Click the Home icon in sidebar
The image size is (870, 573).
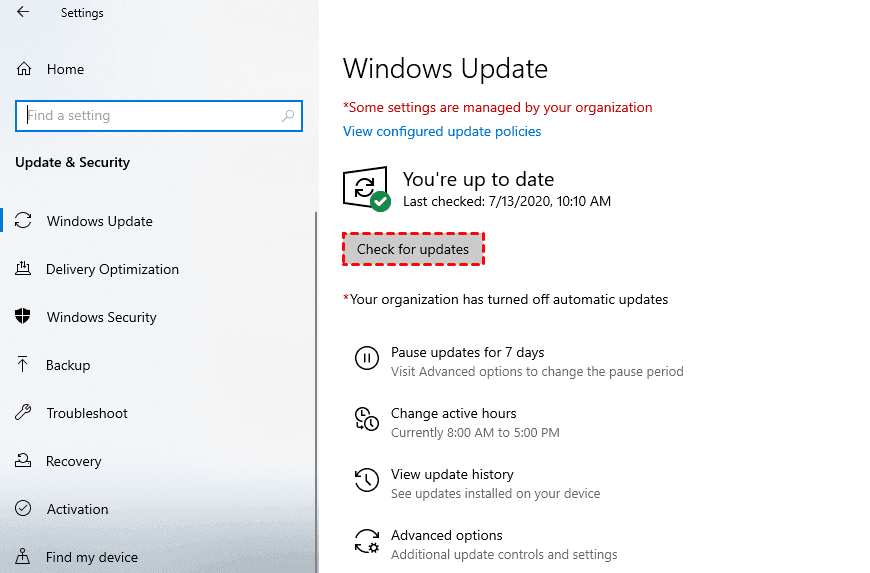coord(24,69)
